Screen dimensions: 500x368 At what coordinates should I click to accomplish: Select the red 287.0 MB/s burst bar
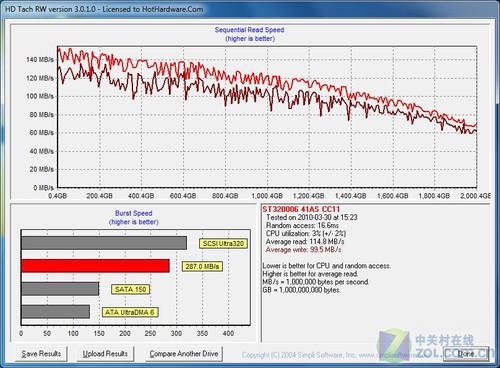pyautogui.click(x=95, y=266)
